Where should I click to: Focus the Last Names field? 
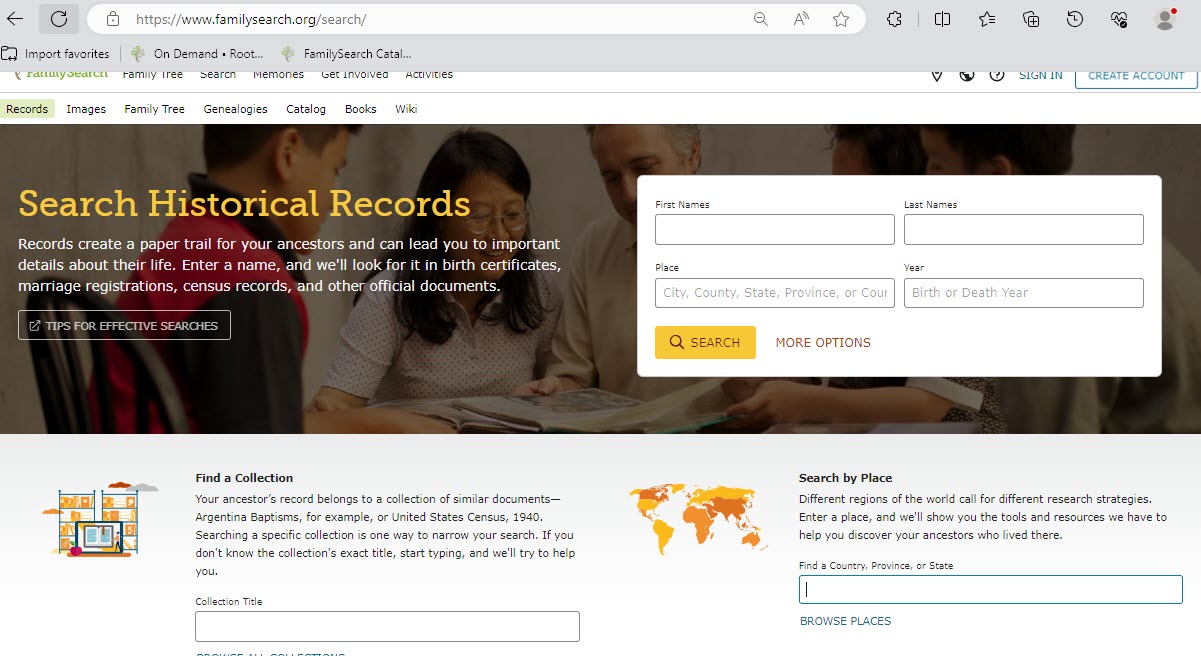[x=1024, y=229]
